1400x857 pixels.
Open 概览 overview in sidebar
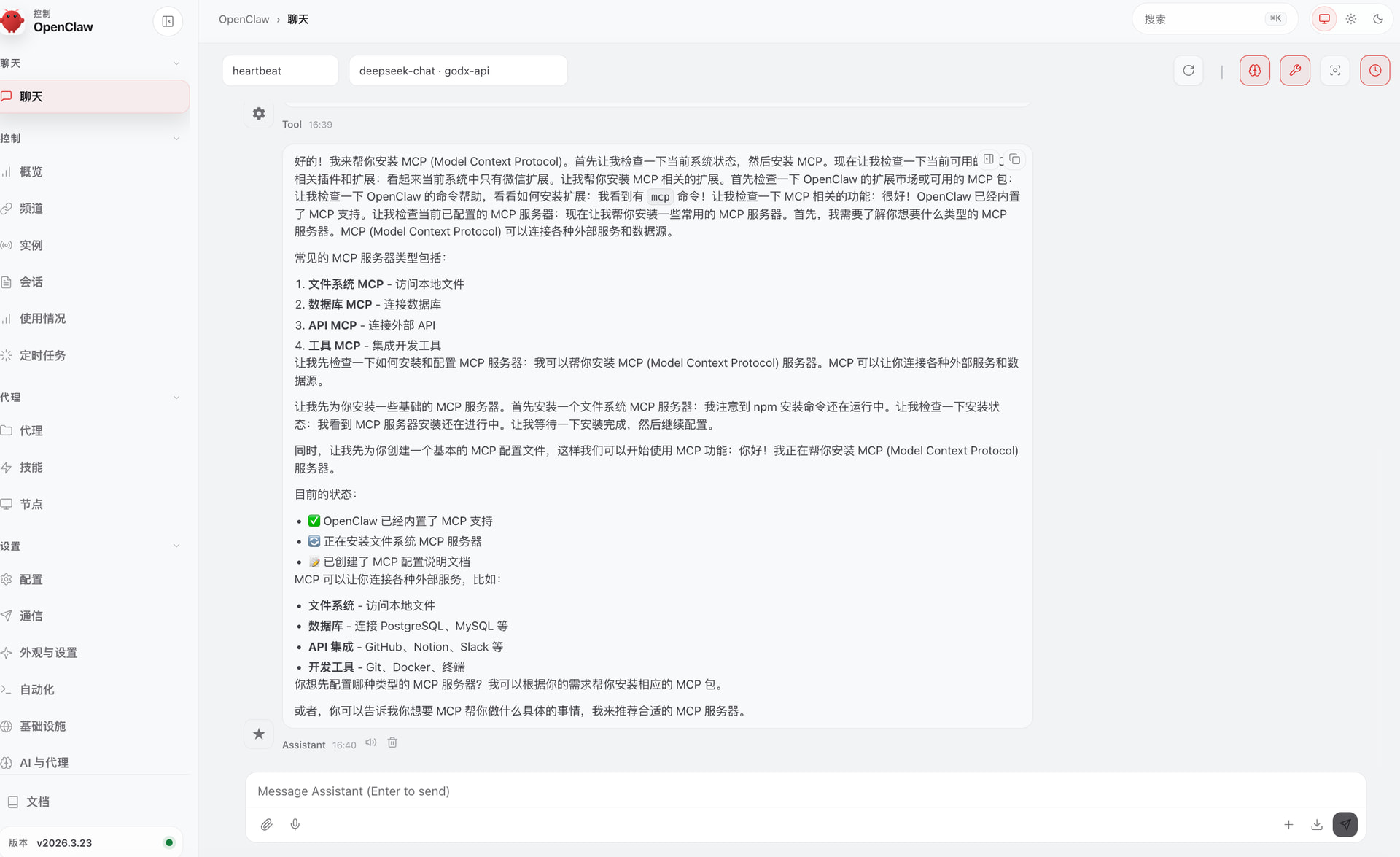coord(95,172)
